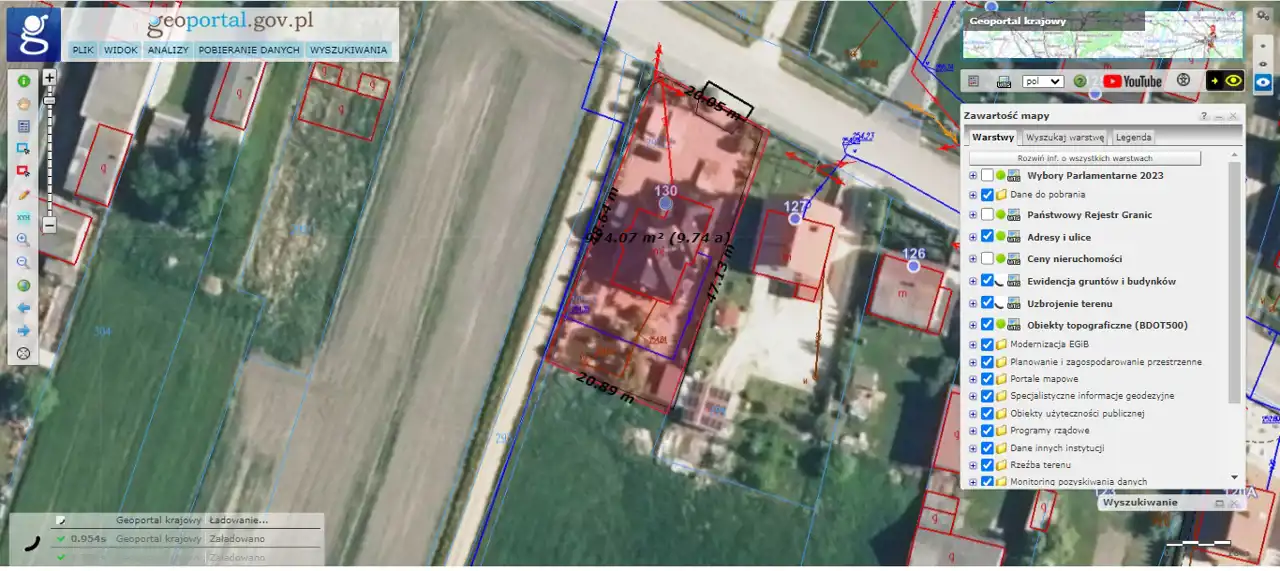Go to previous map view arrow
Screen dimensions: 1280x571
[23, 308]
